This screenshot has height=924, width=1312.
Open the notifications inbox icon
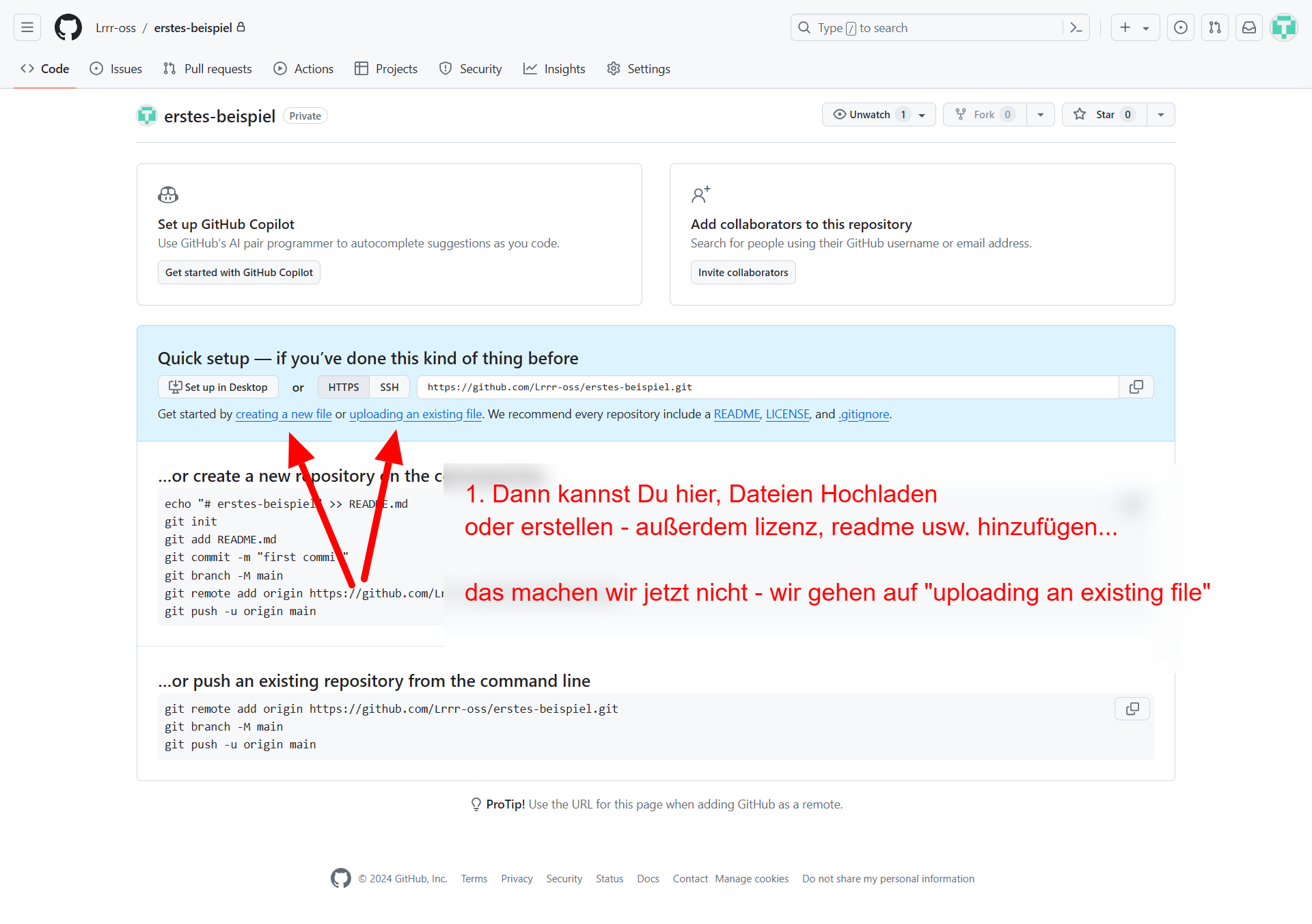pyautogui.click(x=1248, y=27)
